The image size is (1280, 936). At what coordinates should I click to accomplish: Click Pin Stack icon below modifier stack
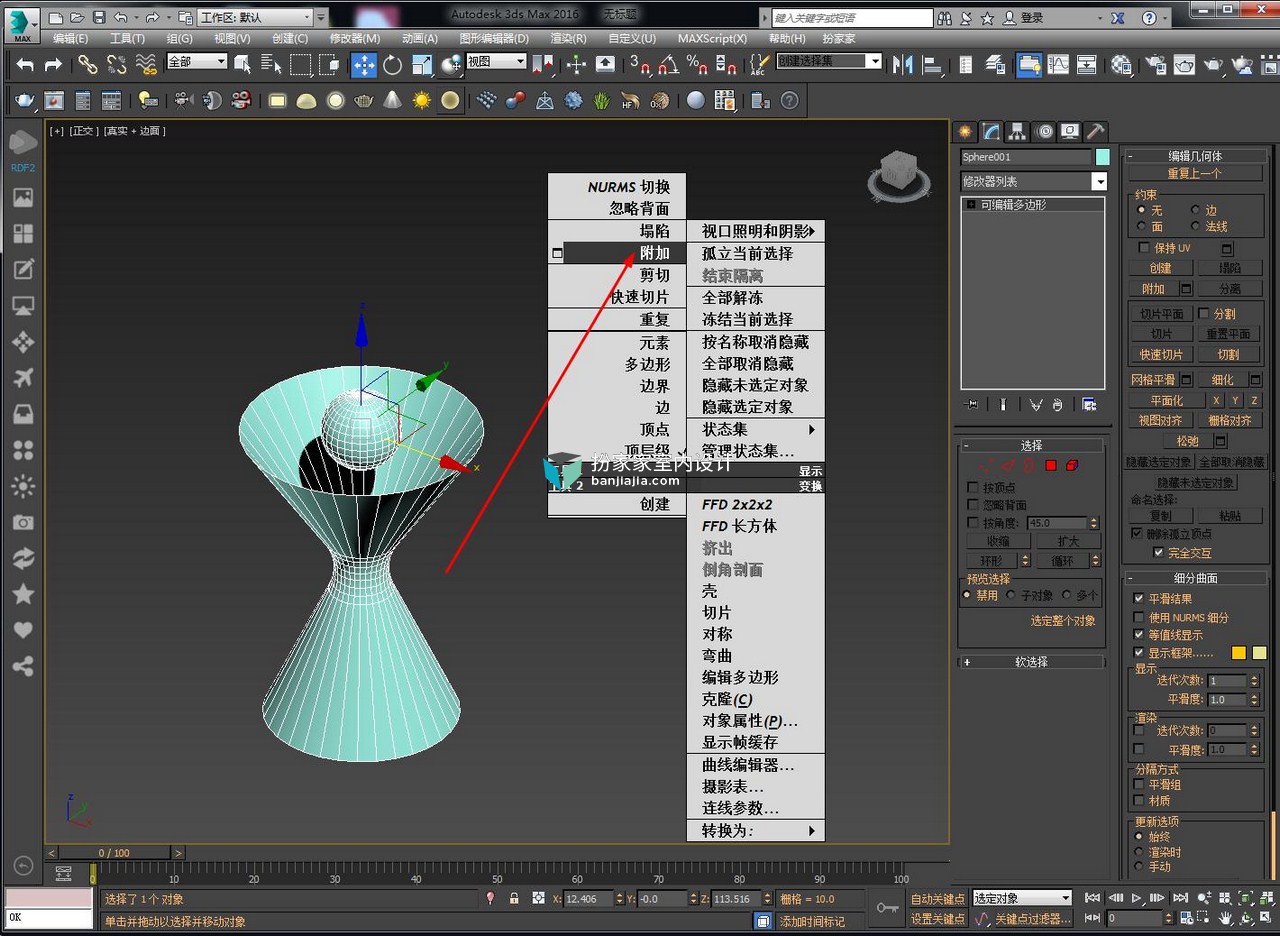(x=970, y=404)
